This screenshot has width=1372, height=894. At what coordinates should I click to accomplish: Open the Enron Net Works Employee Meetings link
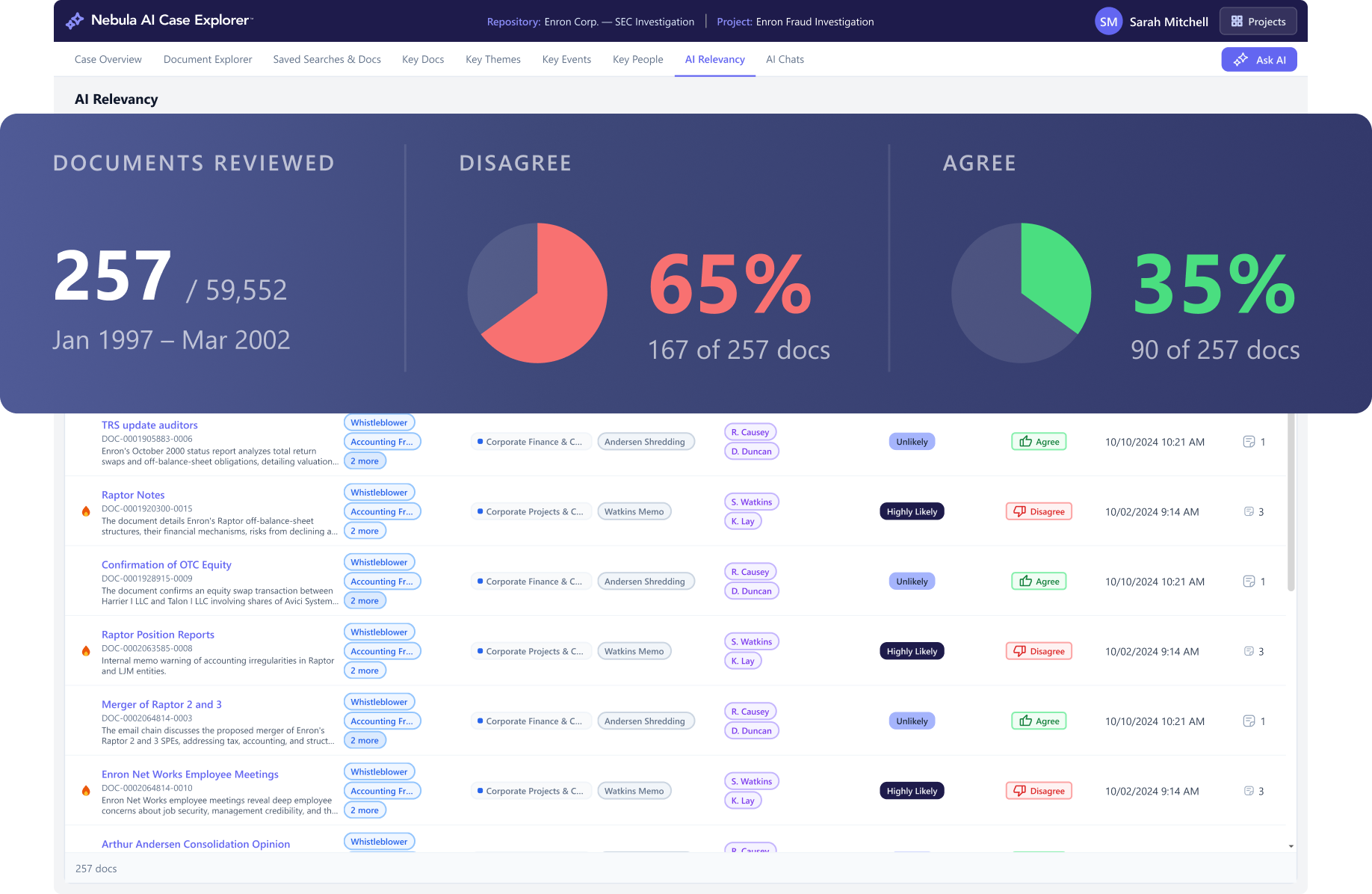(190, 774)
